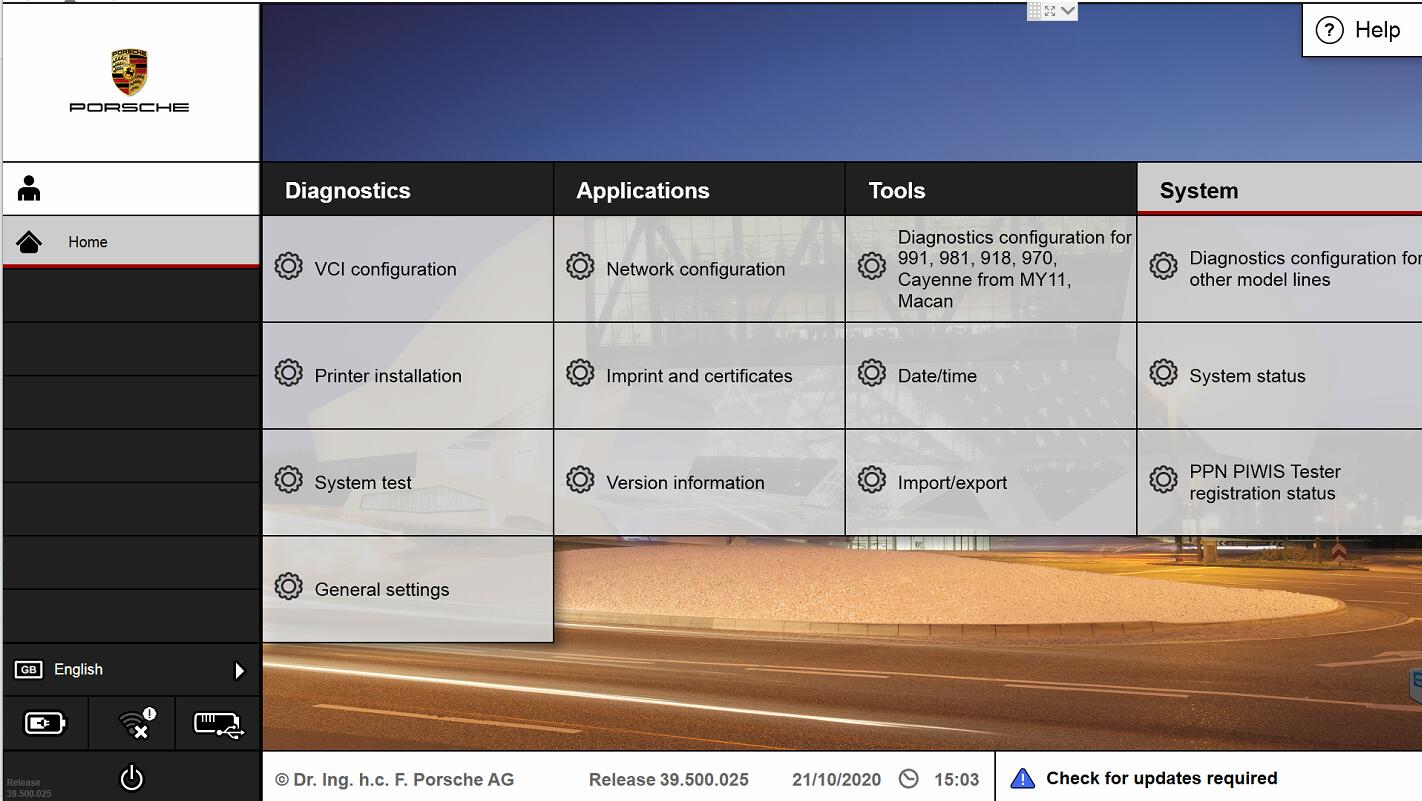1422x801 pixels.
Task: Click gear icon beside Date/time
Action: click(x=872, y=374)
